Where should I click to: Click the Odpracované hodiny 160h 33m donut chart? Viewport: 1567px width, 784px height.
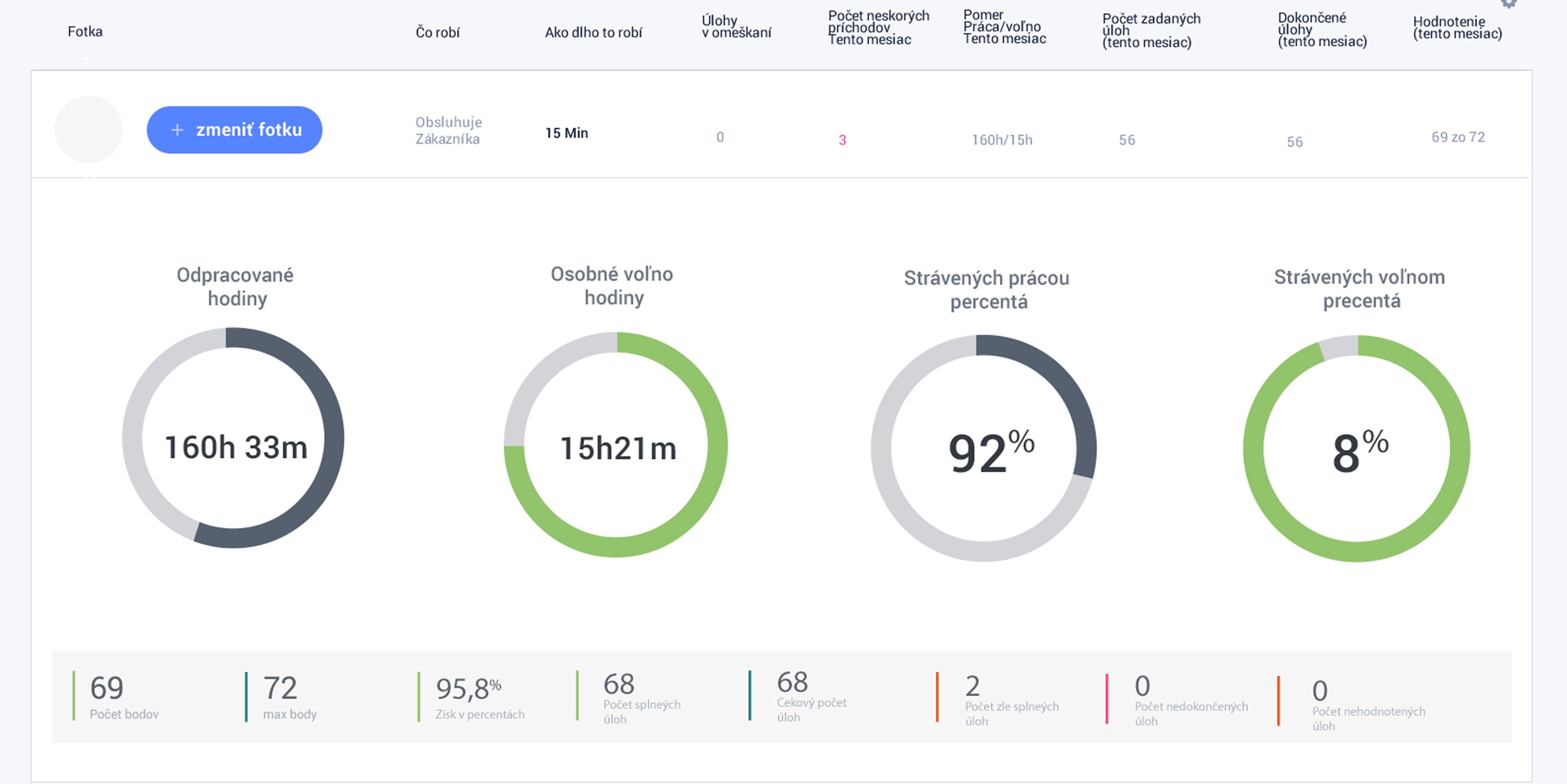point(233,438)
